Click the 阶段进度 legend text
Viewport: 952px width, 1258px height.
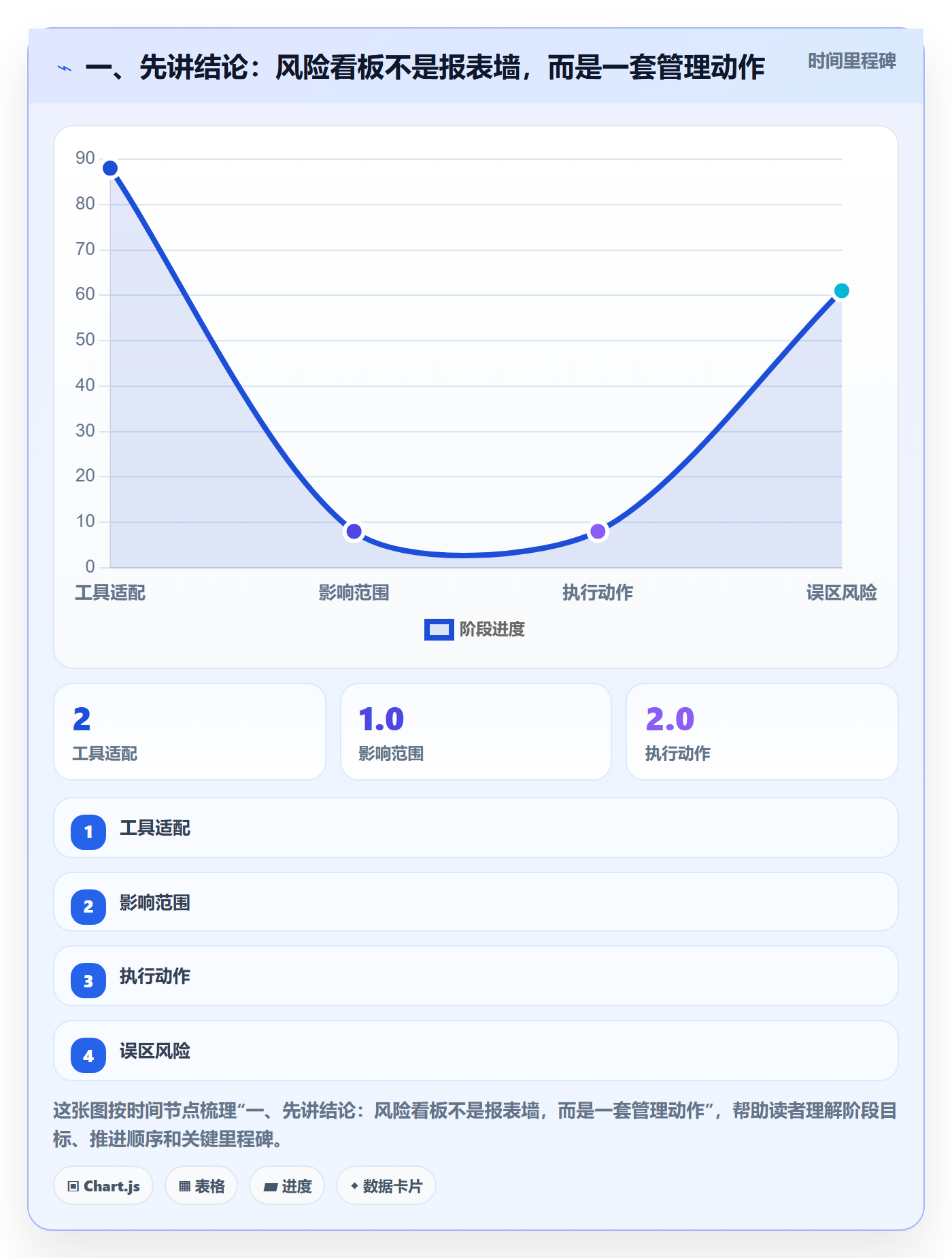click(492, 630)
